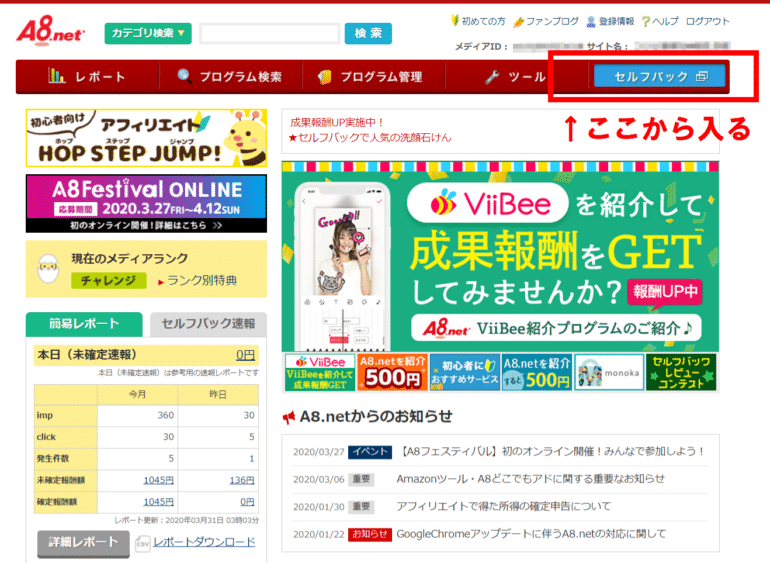The image size is (770, 563).
Task: Click the person icon beside 登録情報
Action: coord(591,22)
